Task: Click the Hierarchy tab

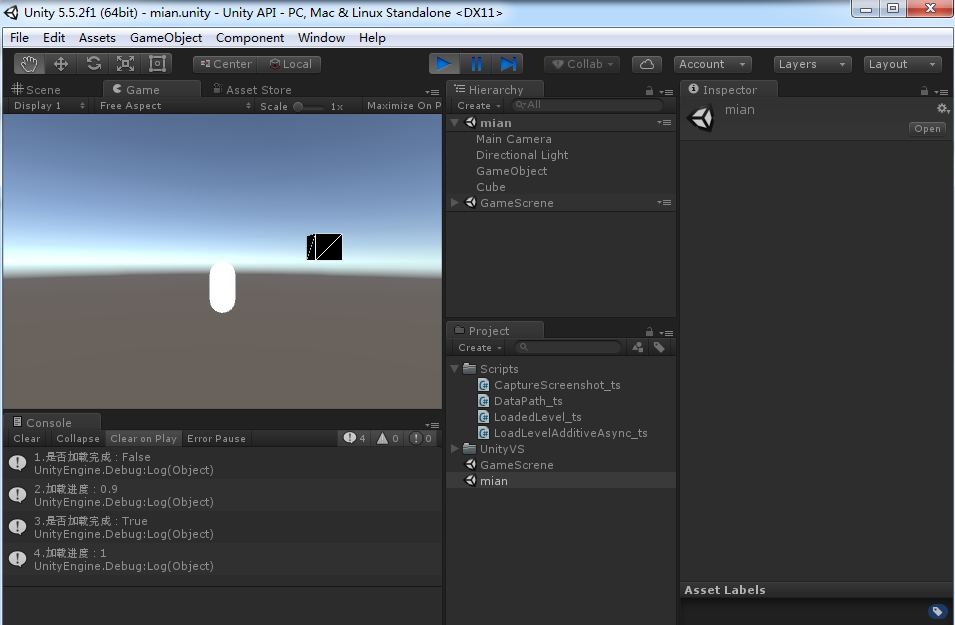Action: [x=495, y=90]
